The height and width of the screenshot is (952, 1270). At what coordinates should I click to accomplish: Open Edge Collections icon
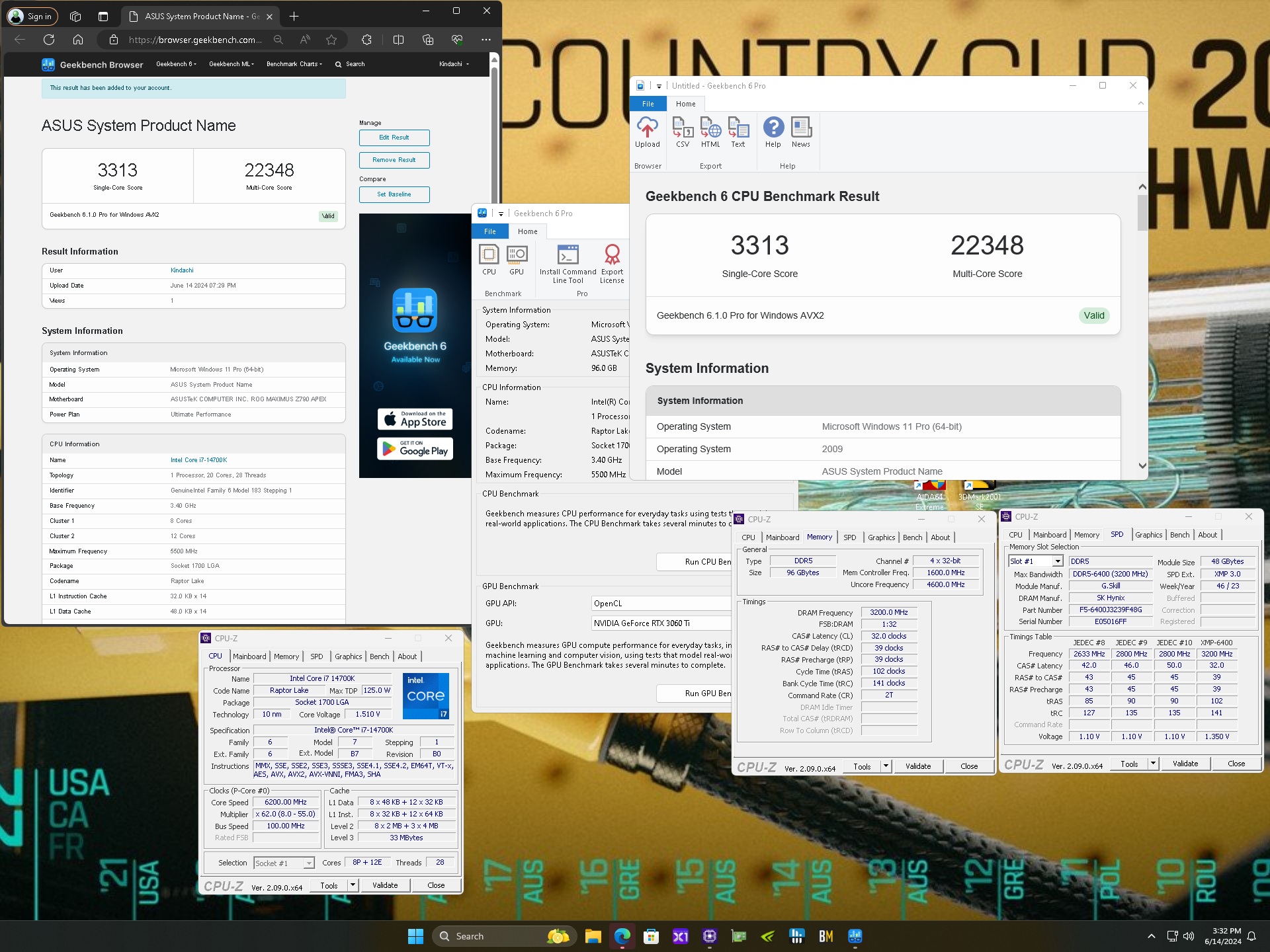[x=428, y=40]
